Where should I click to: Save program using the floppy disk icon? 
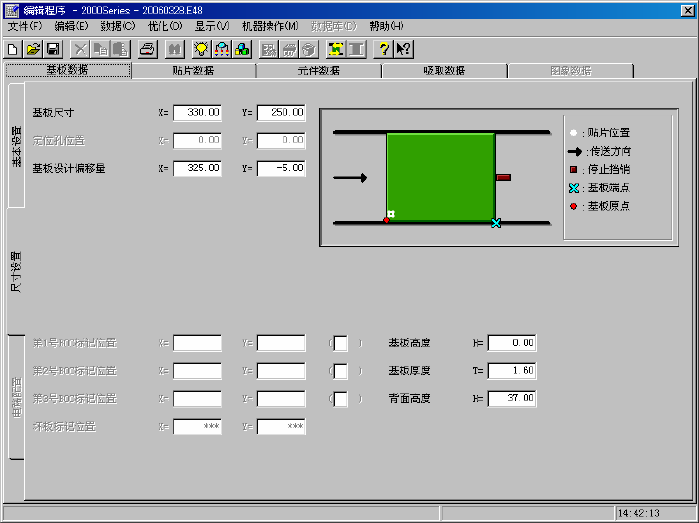(x=53, y=49)
